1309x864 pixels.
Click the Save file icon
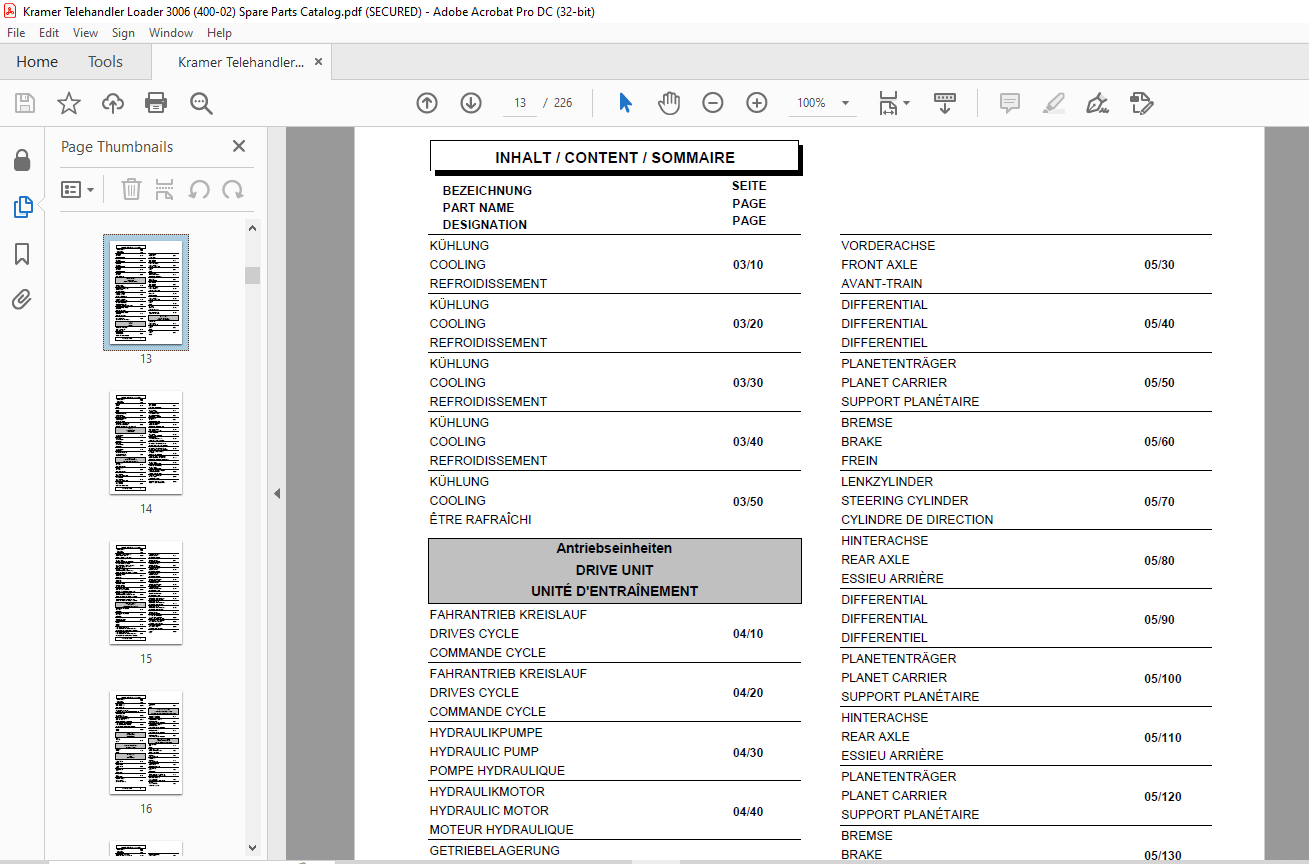[25, 103]
